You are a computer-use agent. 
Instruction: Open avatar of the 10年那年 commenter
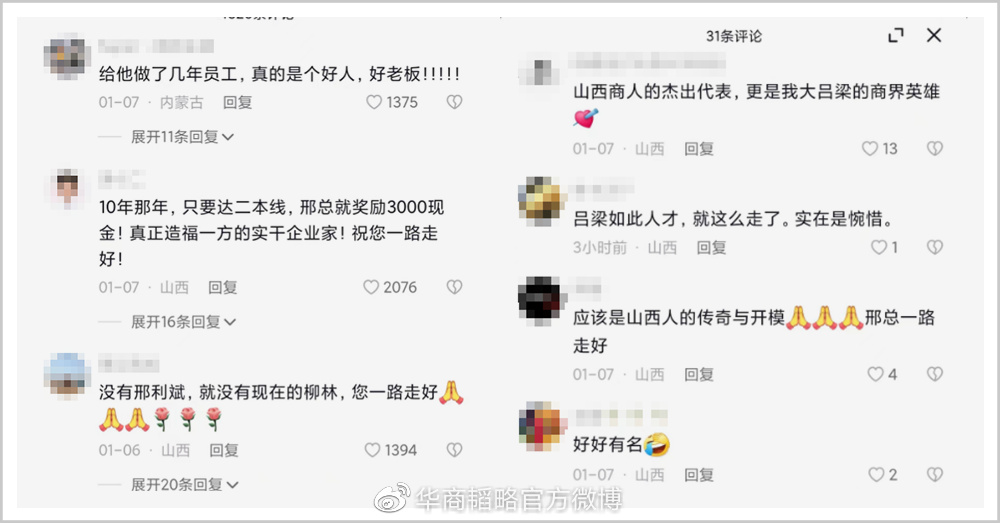[x=67, y=189]
